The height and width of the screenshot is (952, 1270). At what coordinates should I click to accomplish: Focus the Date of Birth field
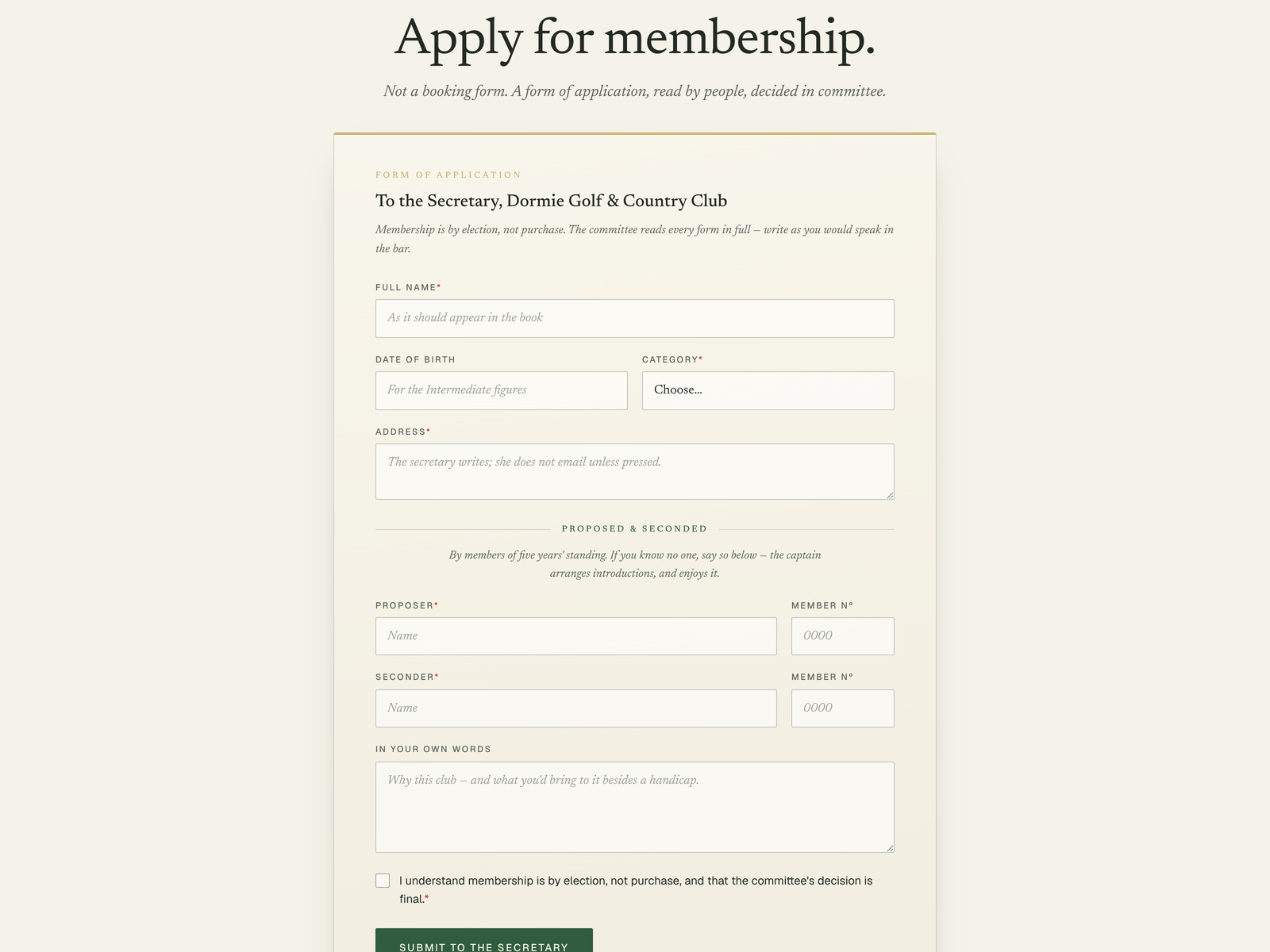point(501,390)
